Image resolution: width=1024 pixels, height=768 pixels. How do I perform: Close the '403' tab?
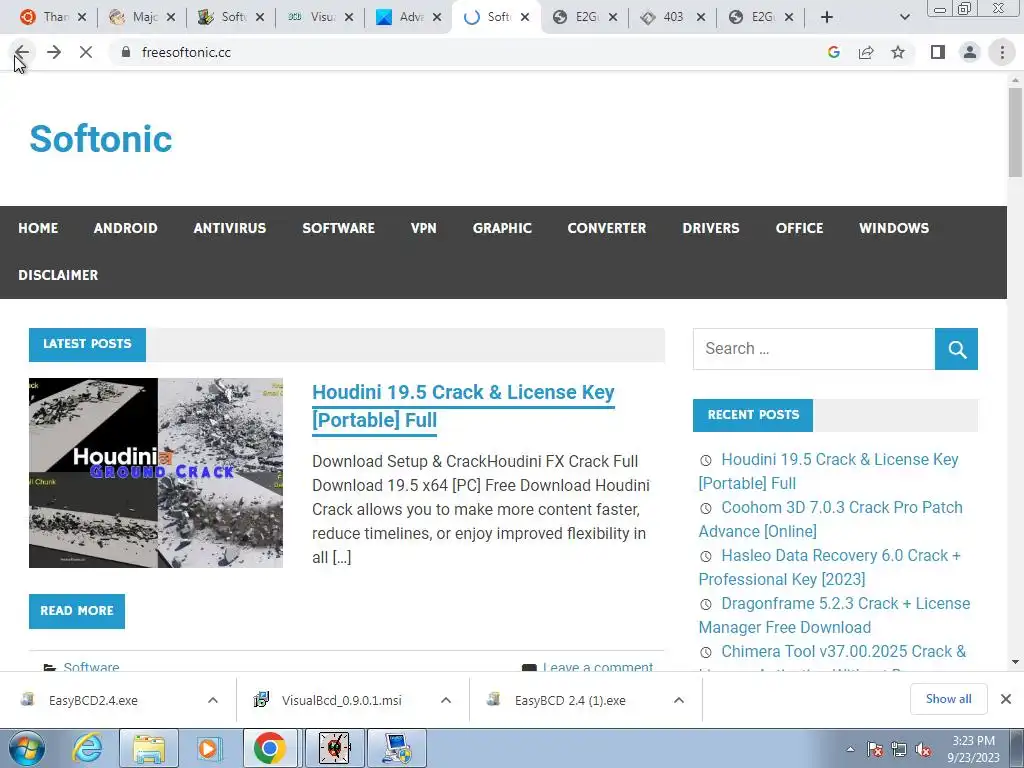(701, 18)
